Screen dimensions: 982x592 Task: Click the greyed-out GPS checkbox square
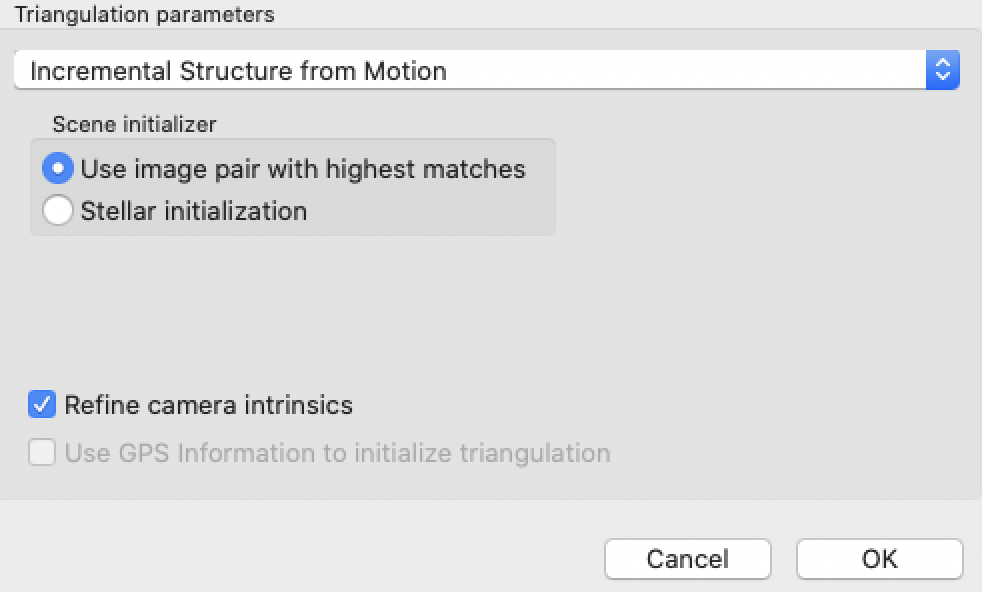(x=42, y=453)
